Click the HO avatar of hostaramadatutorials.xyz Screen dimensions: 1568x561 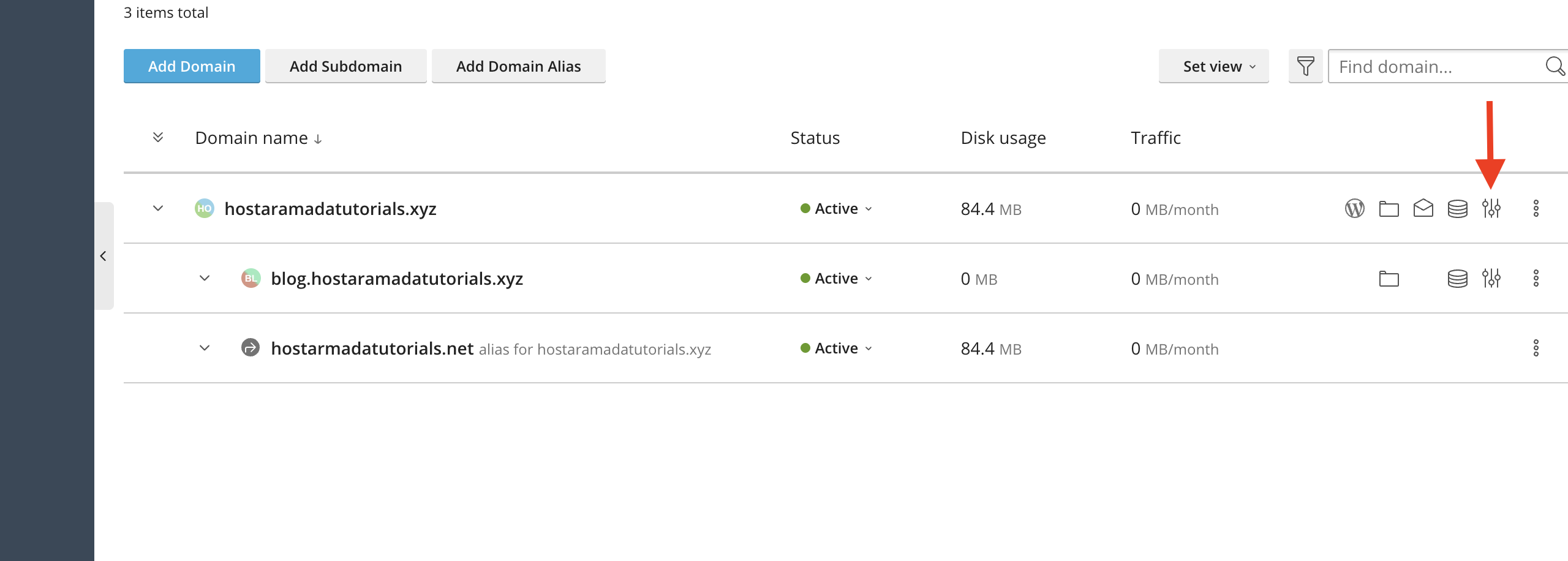point(204,208)
